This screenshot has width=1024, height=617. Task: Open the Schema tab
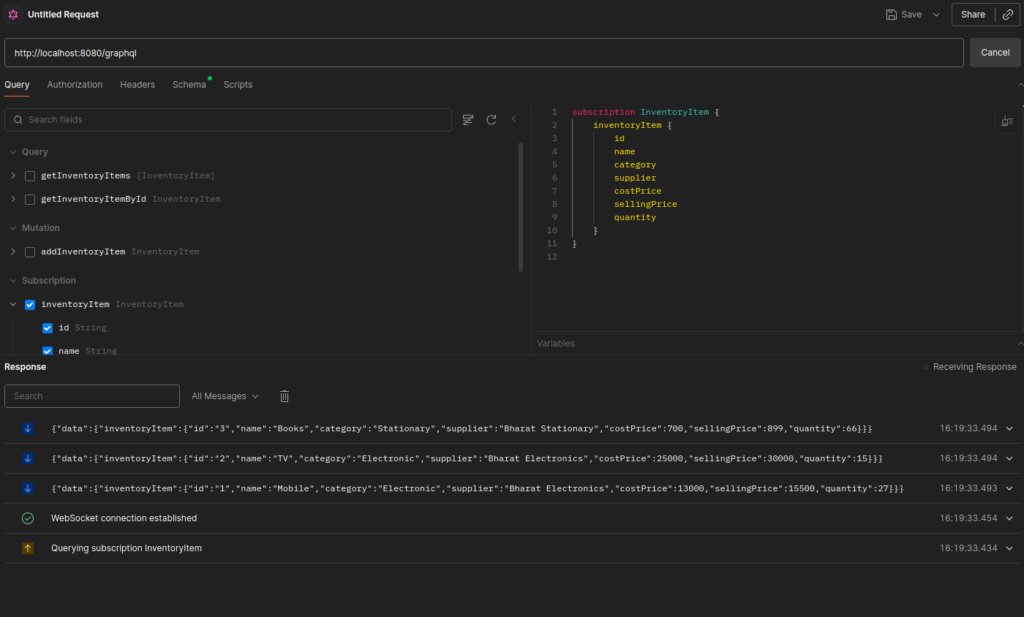188,85
